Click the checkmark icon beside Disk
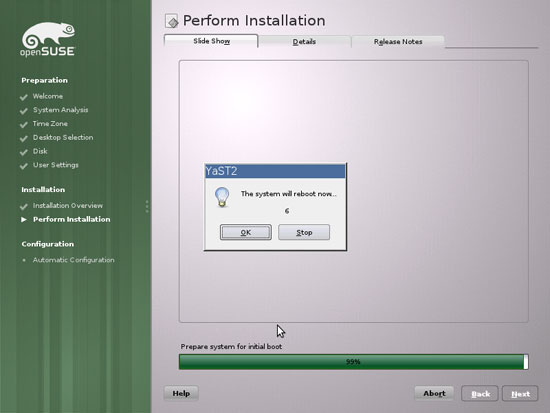The width and height of the screenshot is (550, 413). coord(24,152)
